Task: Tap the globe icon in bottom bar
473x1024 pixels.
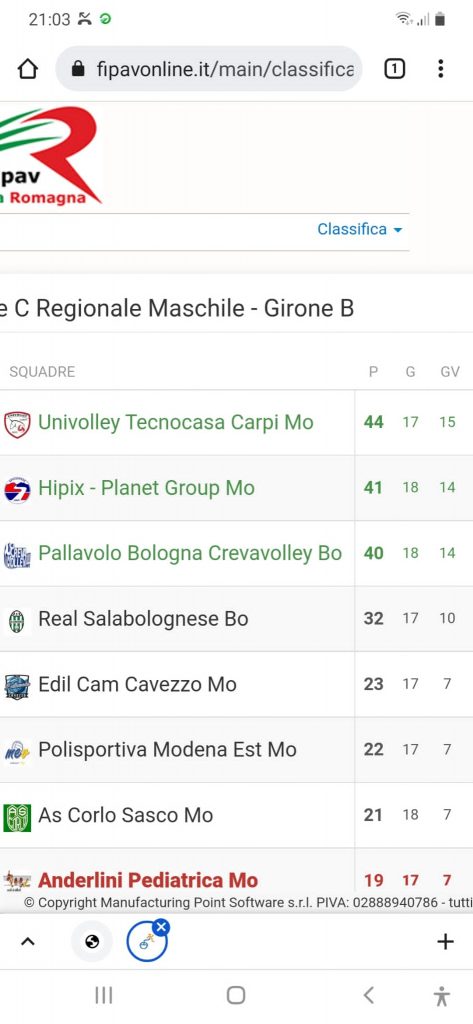Action: tap(92, 941)
